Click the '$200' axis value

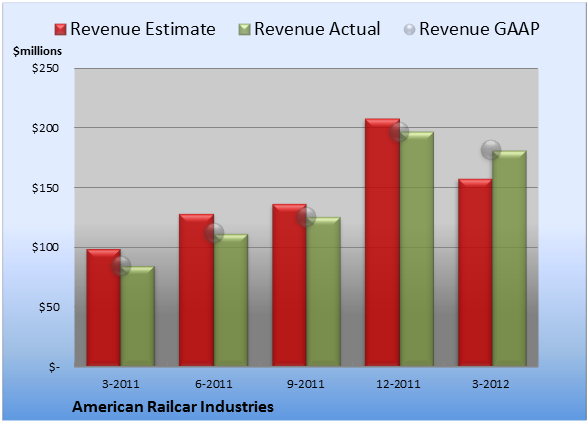pyautogui.click(x=45, y=128)
